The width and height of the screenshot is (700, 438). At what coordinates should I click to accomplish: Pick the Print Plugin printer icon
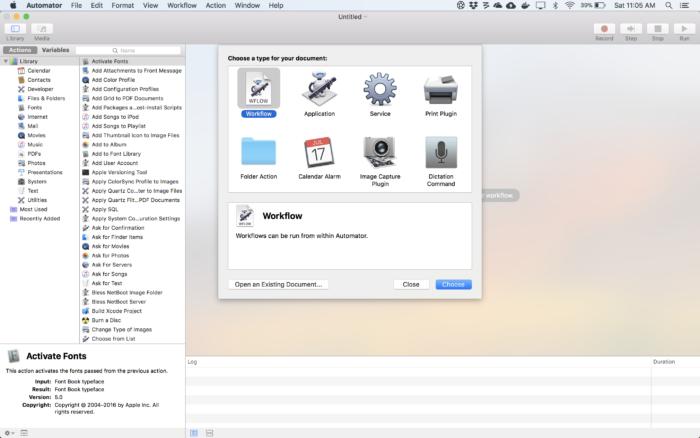tap(441, 90)
